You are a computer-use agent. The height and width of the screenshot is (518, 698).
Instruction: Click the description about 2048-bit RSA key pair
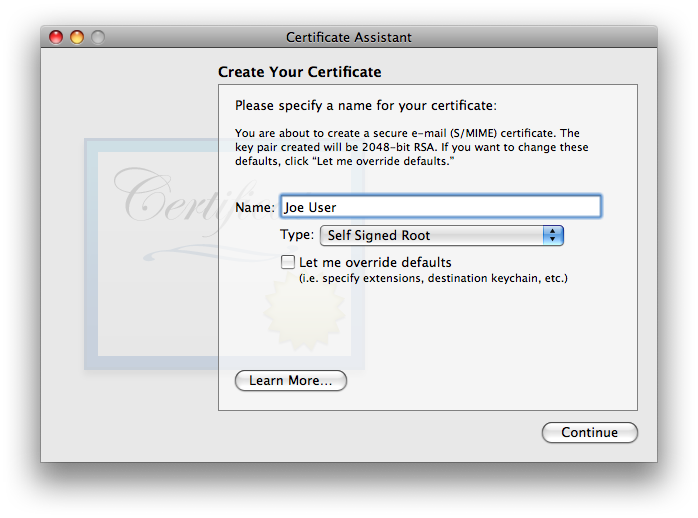pos(412,147)
